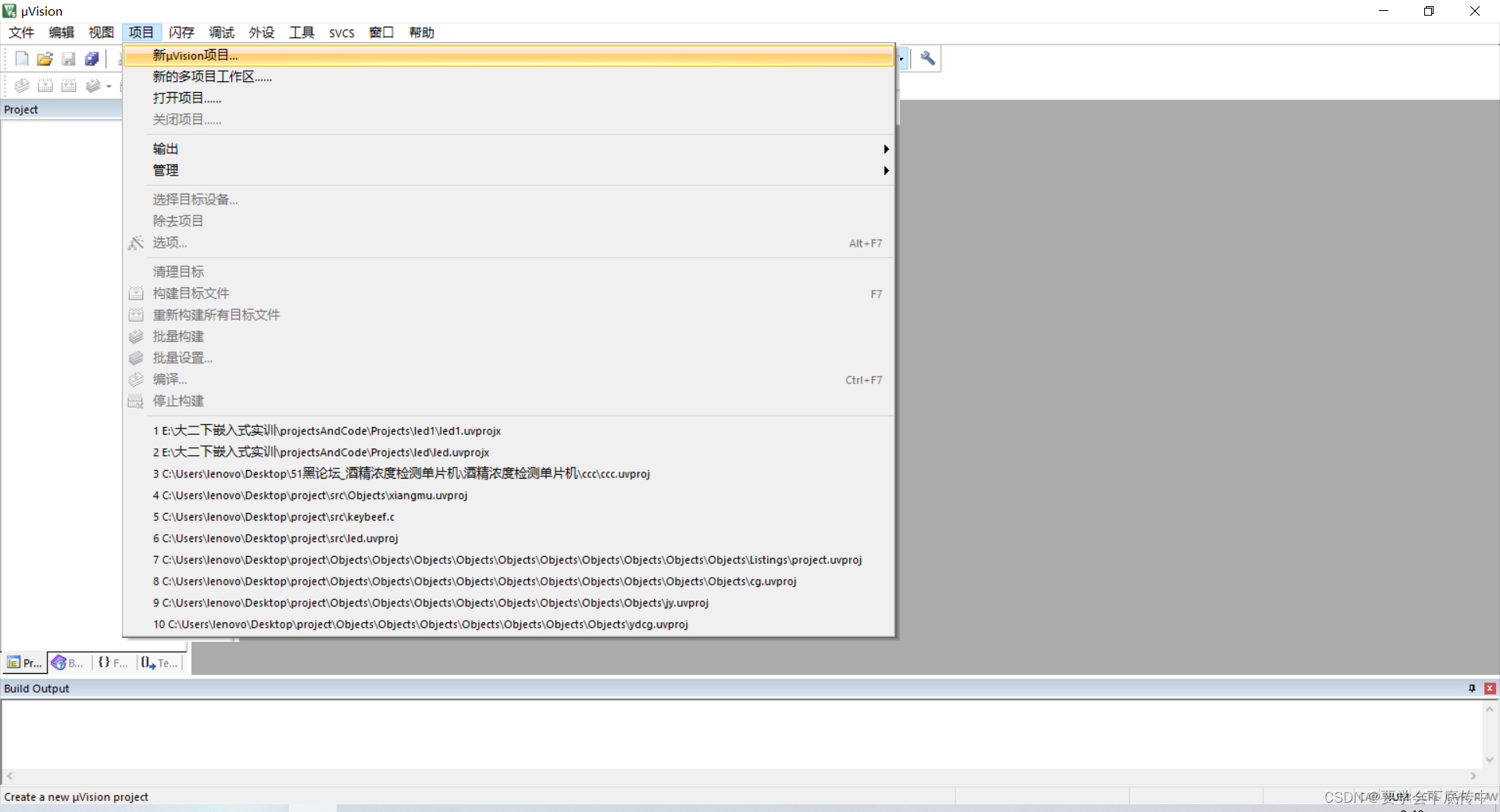Click the Build Output scroll up arrow
The image size is (1500, 812).
pos(1490,709)
